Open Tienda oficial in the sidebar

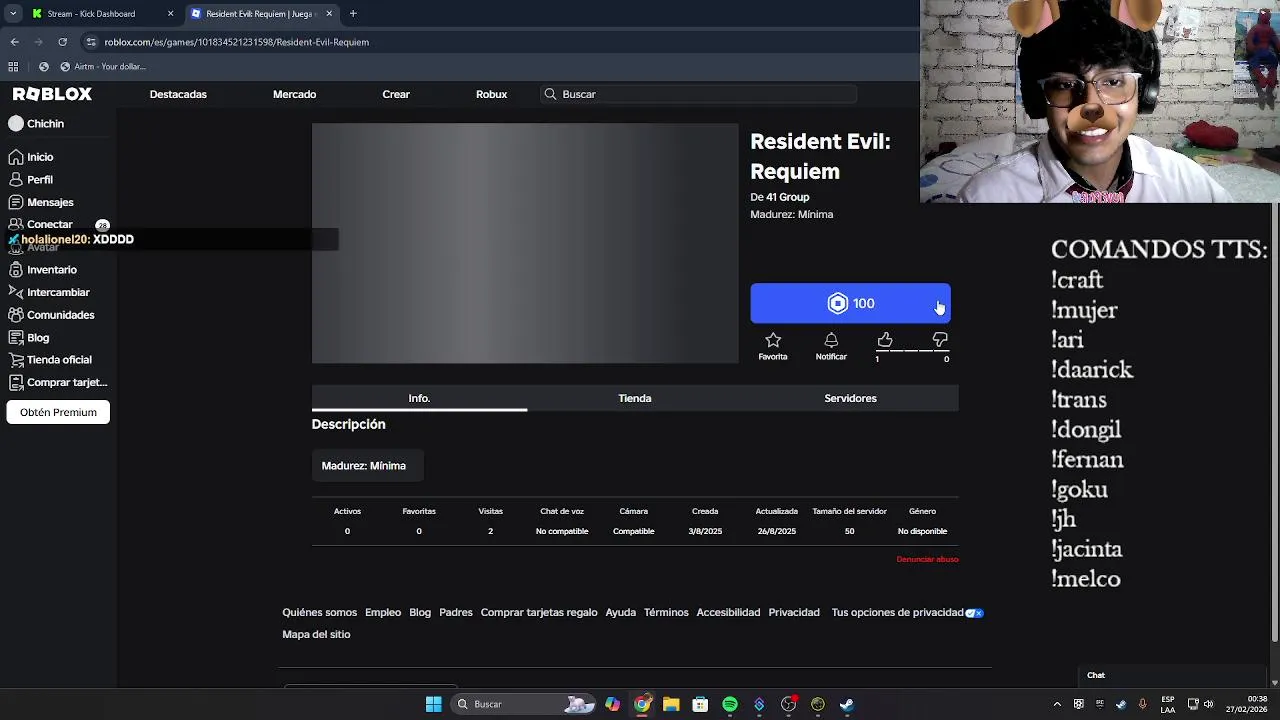(59, 360)
